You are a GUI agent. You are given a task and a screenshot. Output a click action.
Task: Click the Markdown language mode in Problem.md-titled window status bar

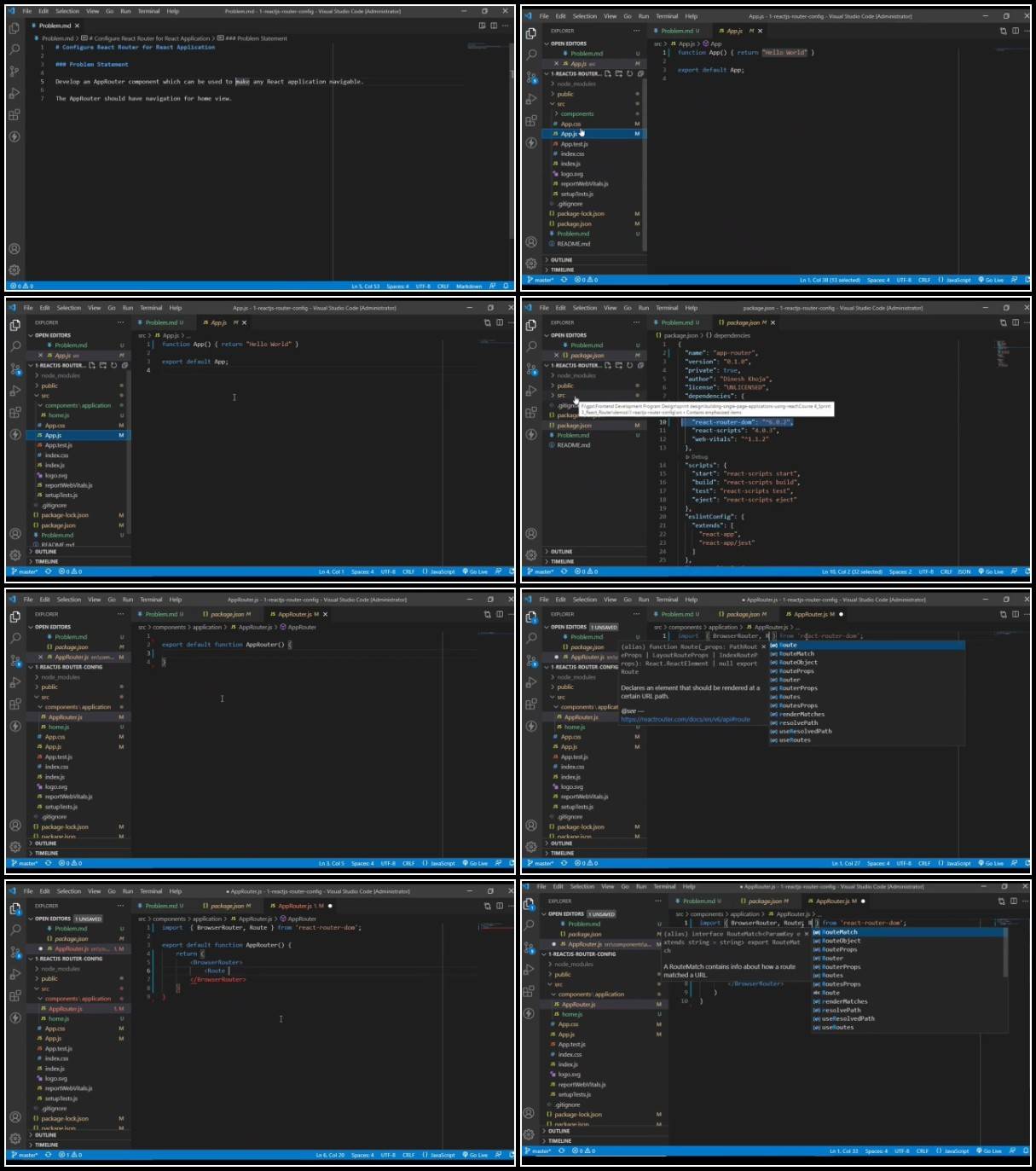pyautogui.click(x=469, y=287)
